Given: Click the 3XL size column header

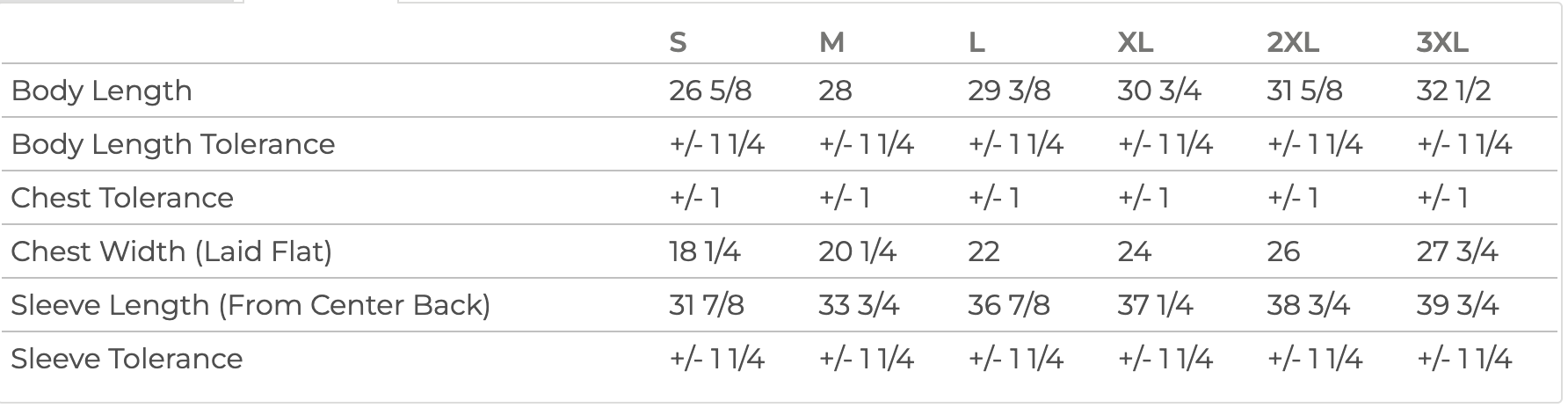Looking at the screenshot, I should [x=1442, y=42].
